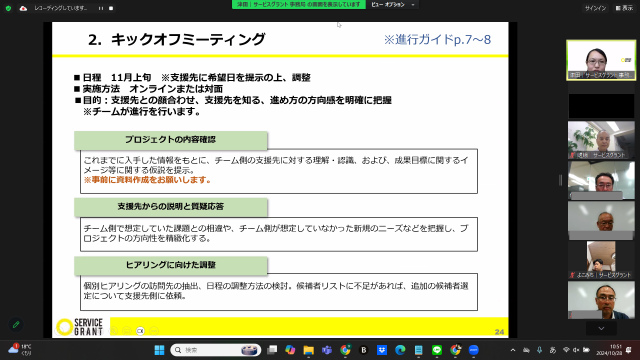
Task: Open Microsoft Teams from the taskbar
Action: click(327, 350)
